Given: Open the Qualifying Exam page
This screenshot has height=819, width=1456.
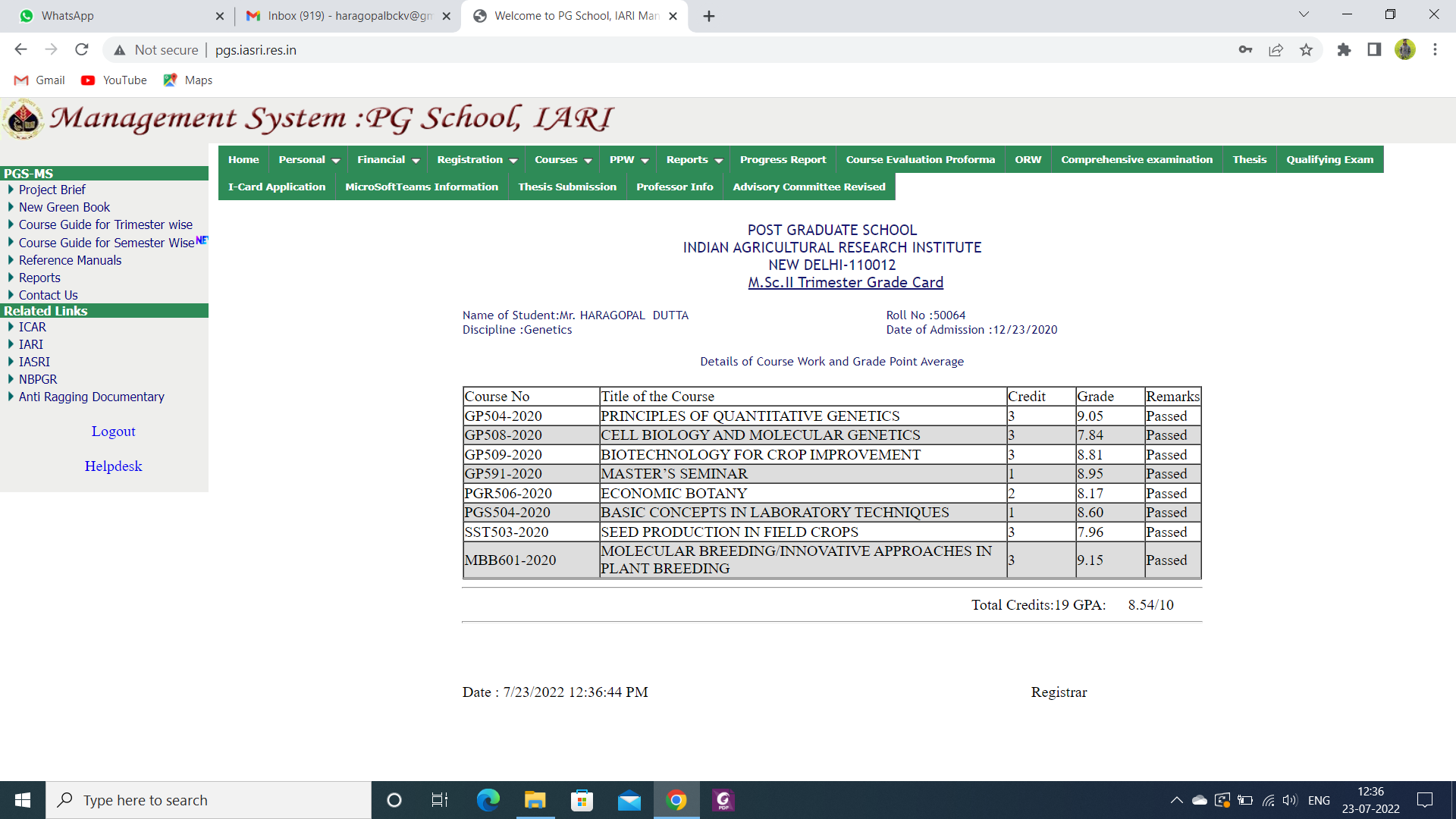Looking at the screenshot, I should pos(1329,159).
